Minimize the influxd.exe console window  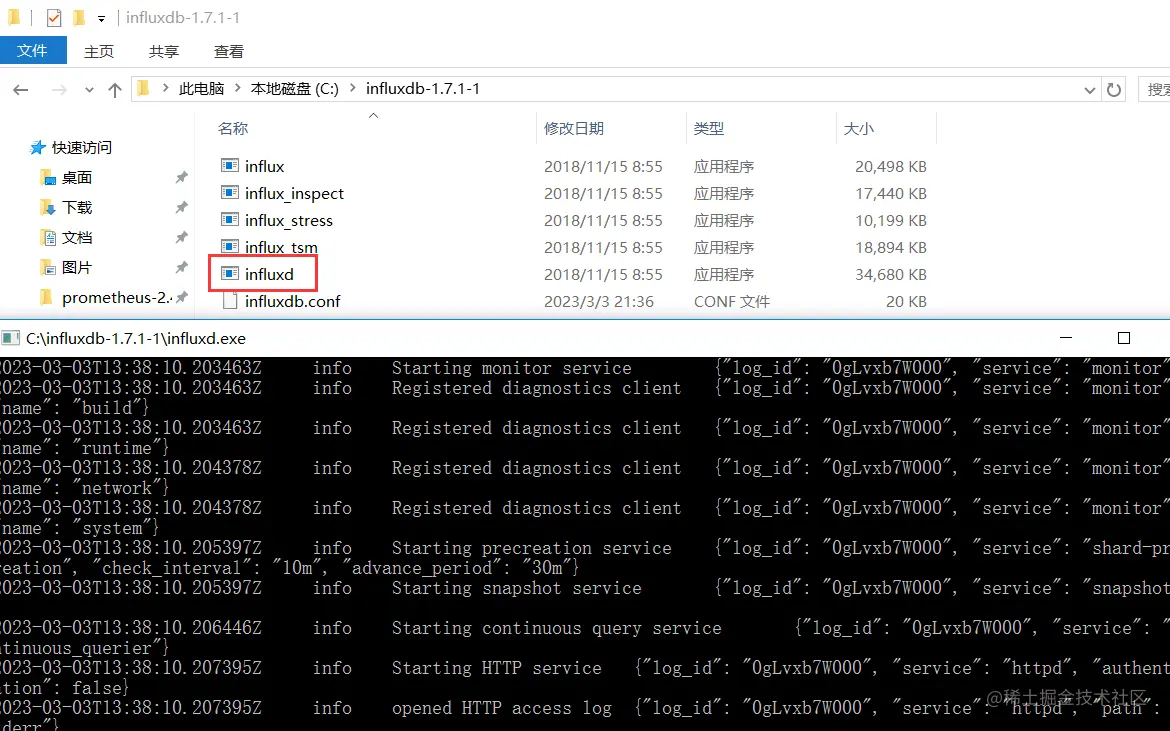coord(1066,338)
